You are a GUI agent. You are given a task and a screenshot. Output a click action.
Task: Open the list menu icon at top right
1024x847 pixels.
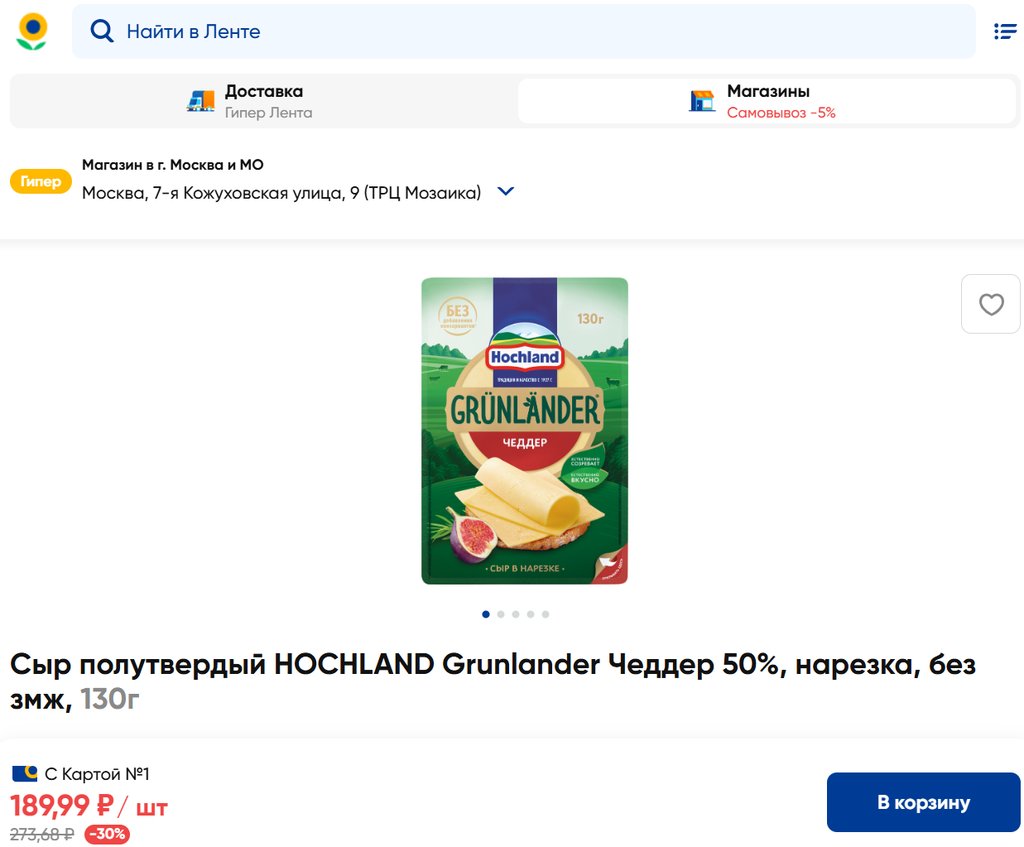point(1005,31)
